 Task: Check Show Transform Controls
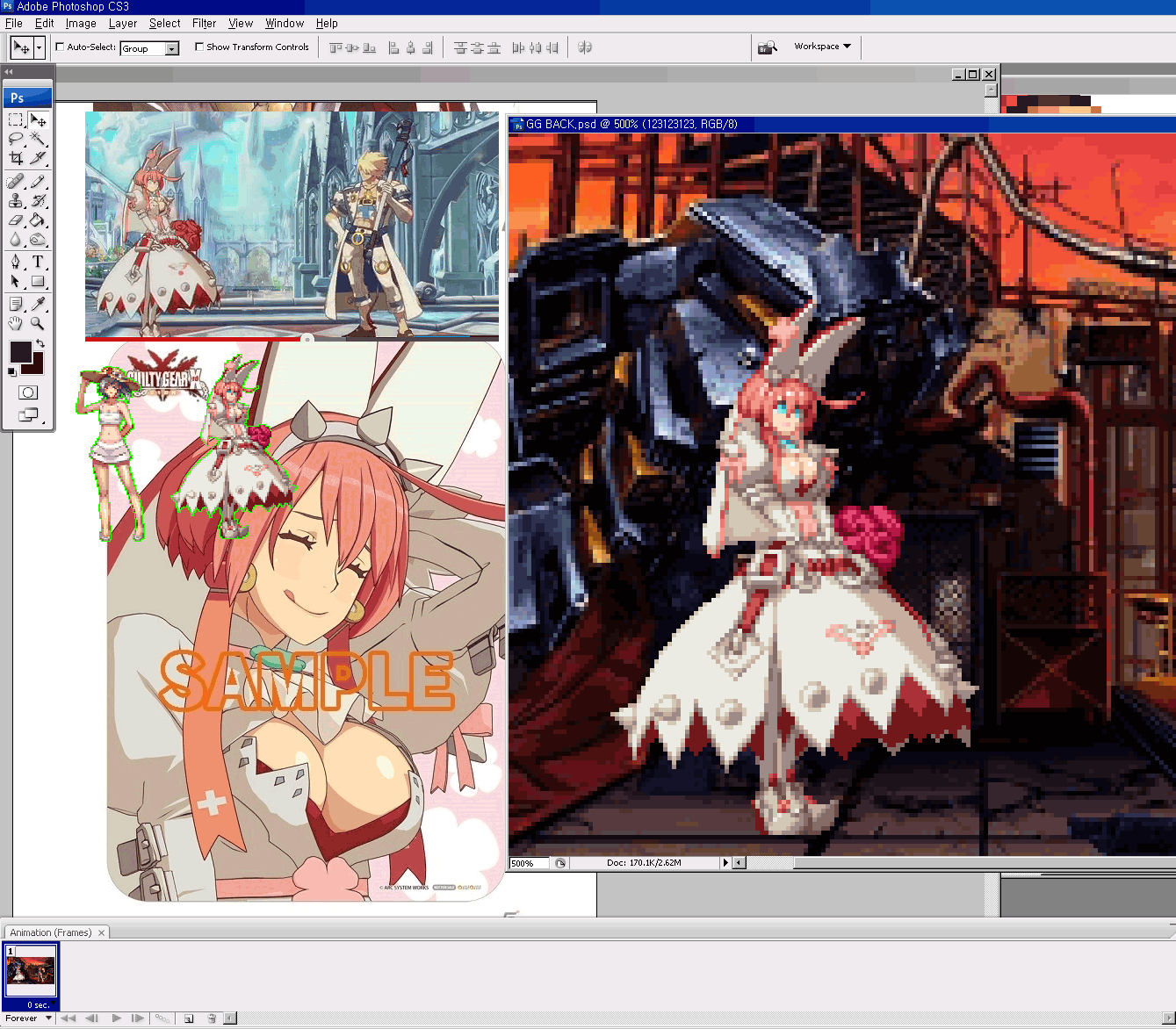(x=199, y=47)
